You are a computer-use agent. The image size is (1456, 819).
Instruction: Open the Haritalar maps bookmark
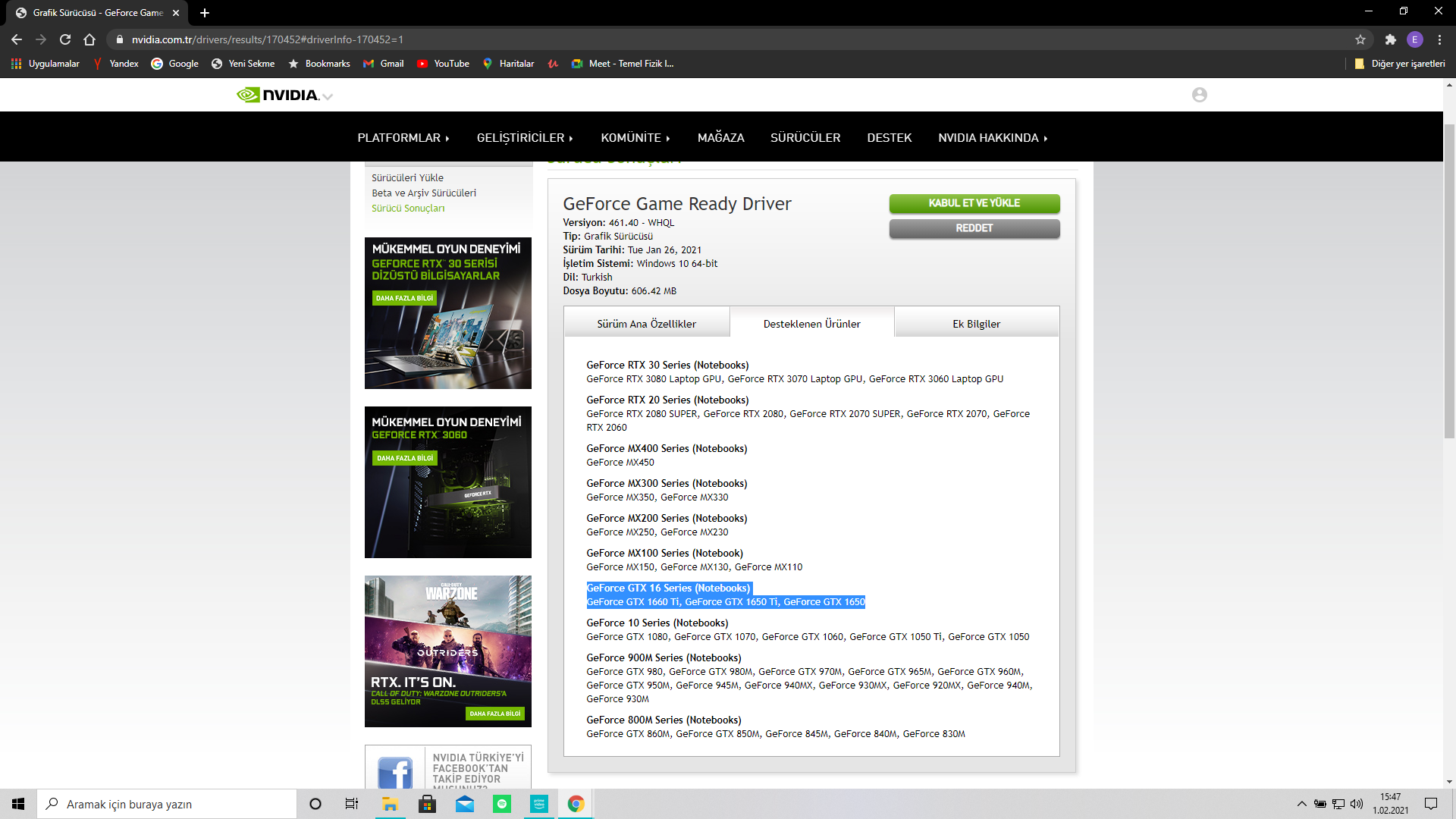pyautogui.click(x=508, y=64)
